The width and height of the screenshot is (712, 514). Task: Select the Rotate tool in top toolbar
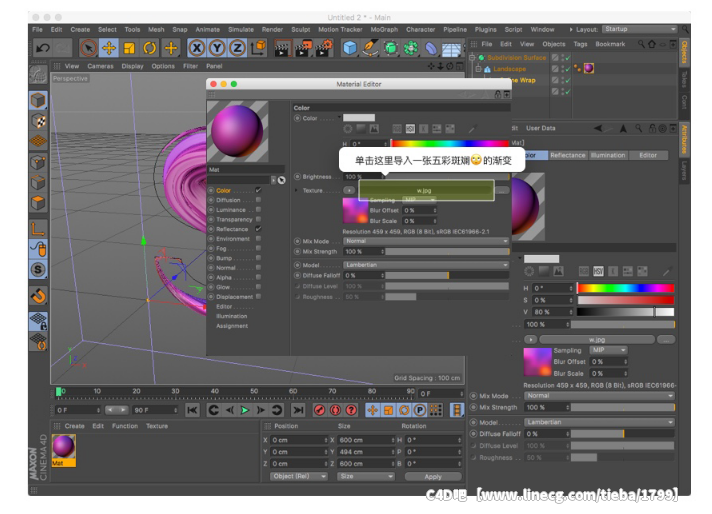click(150, 48)
